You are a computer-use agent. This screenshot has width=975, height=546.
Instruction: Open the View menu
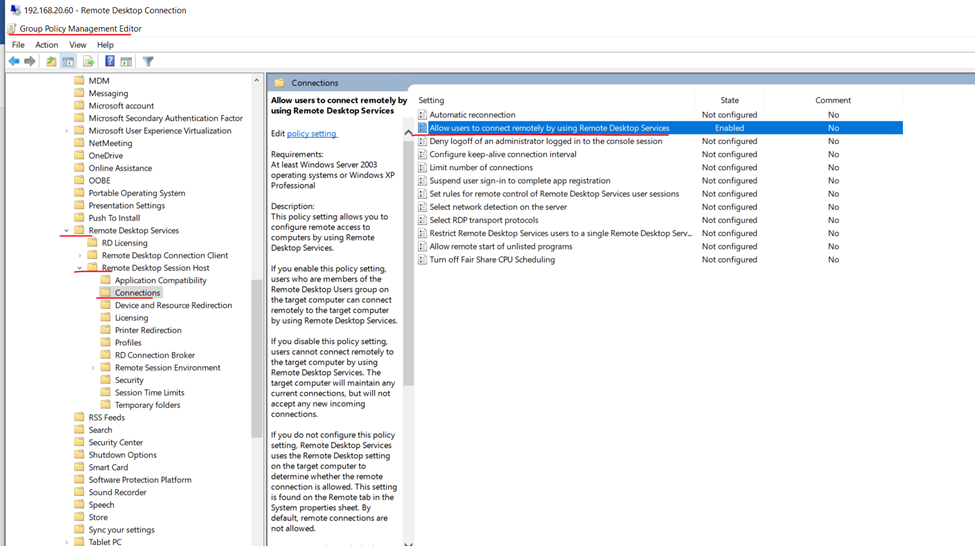click(x=77, y=45)
